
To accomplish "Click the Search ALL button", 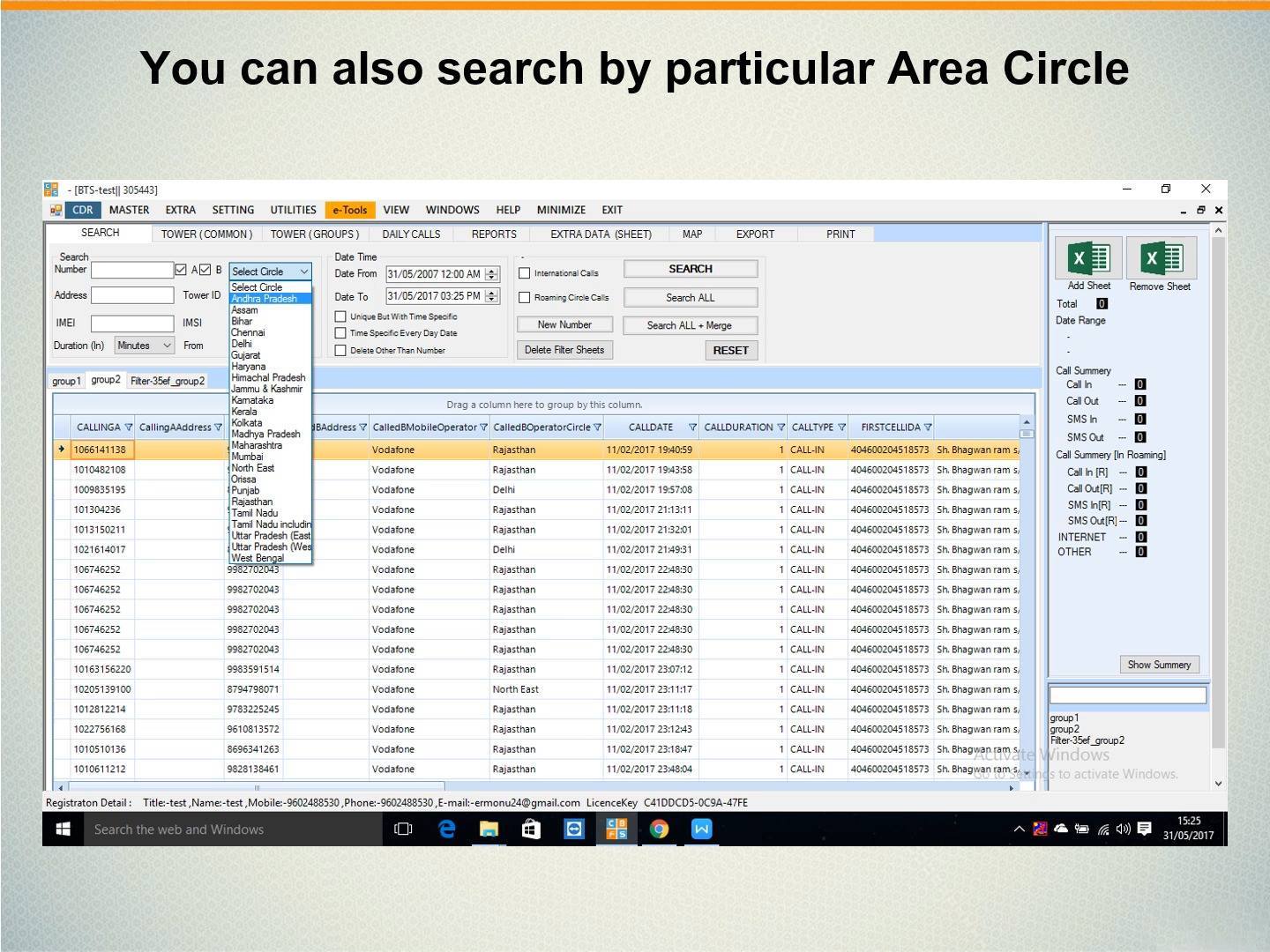I will pos(691,298).
